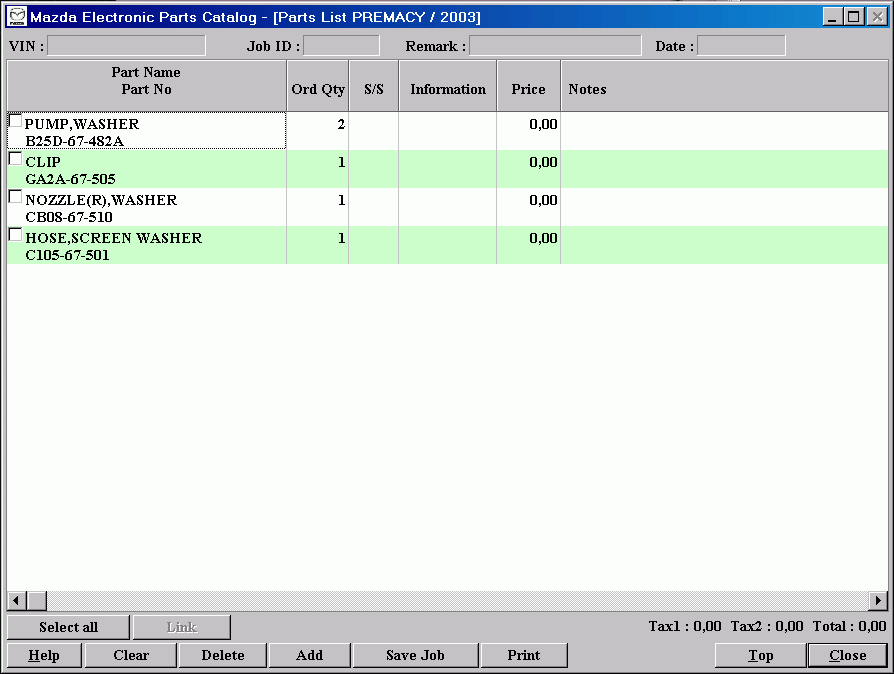
Task: Minimize the Mazda Parts Catalog window
Action: (832, 17)
